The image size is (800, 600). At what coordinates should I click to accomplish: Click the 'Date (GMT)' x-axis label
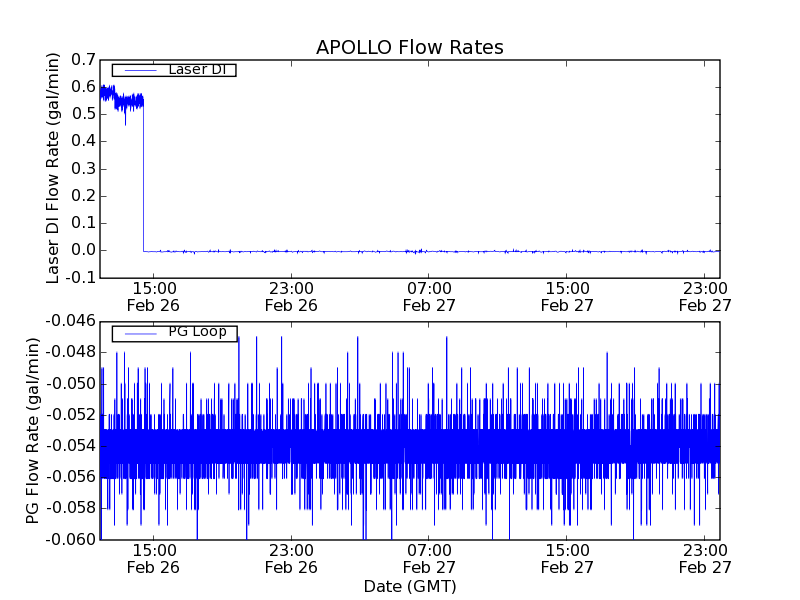click(409, 586)
